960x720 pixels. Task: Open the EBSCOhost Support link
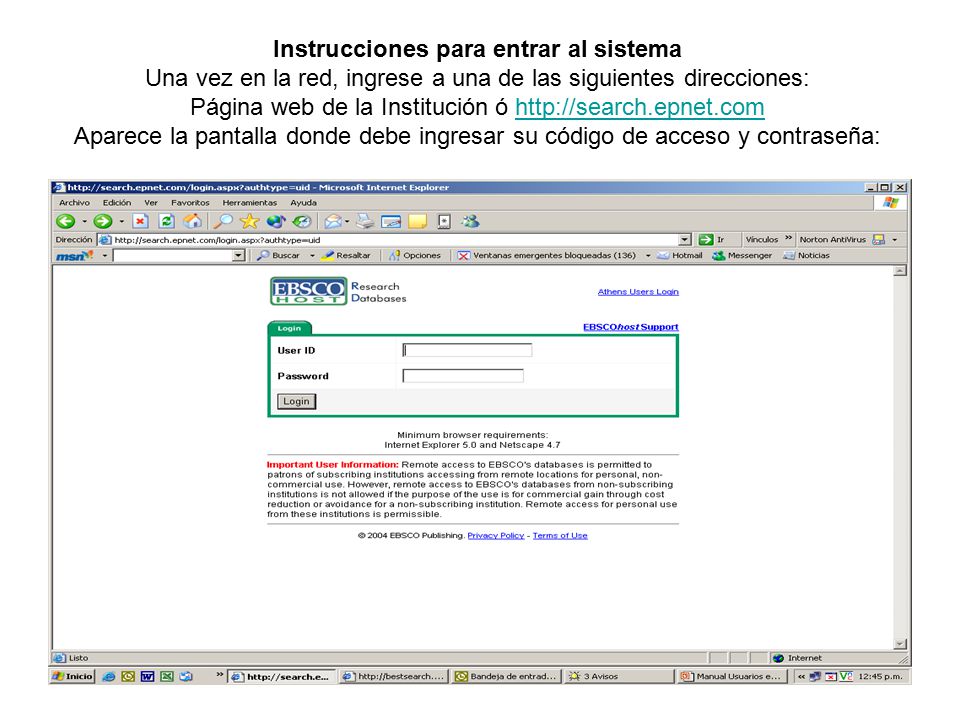[631, 326]
